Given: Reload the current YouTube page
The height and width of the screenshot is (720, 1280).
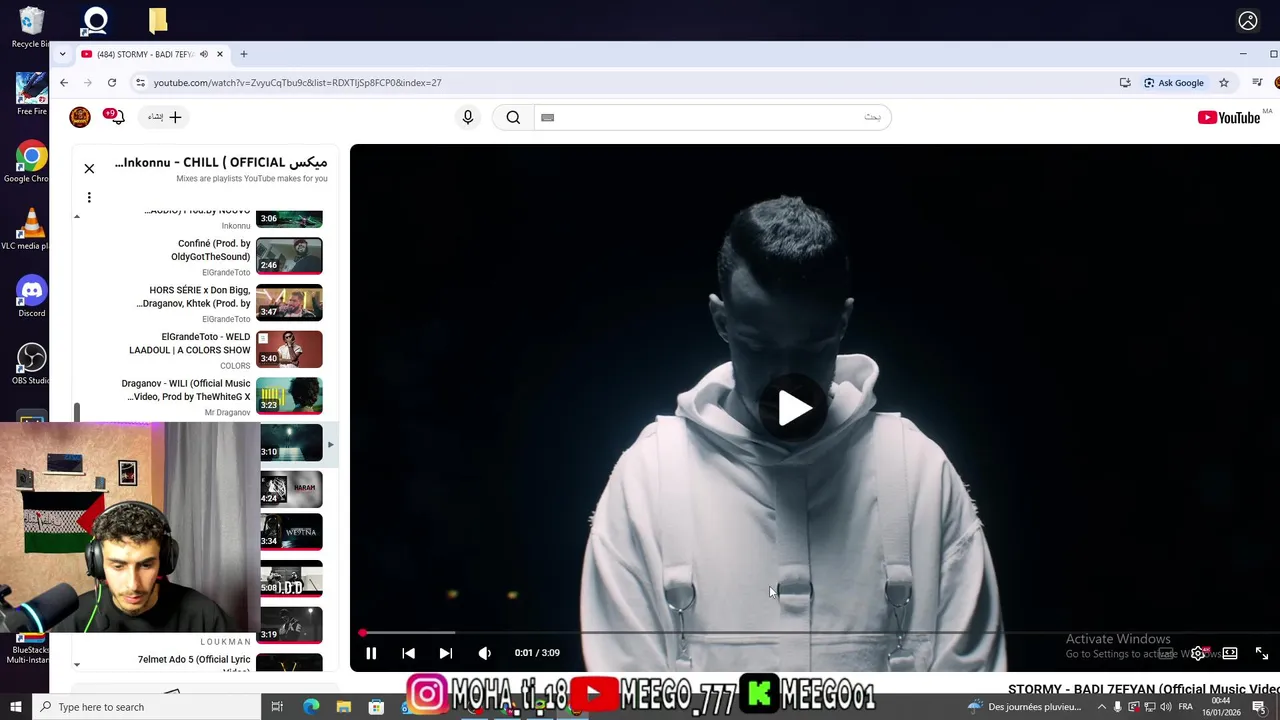Looking at the screenshot, I should pyautogui.click(x=112, y=83).
